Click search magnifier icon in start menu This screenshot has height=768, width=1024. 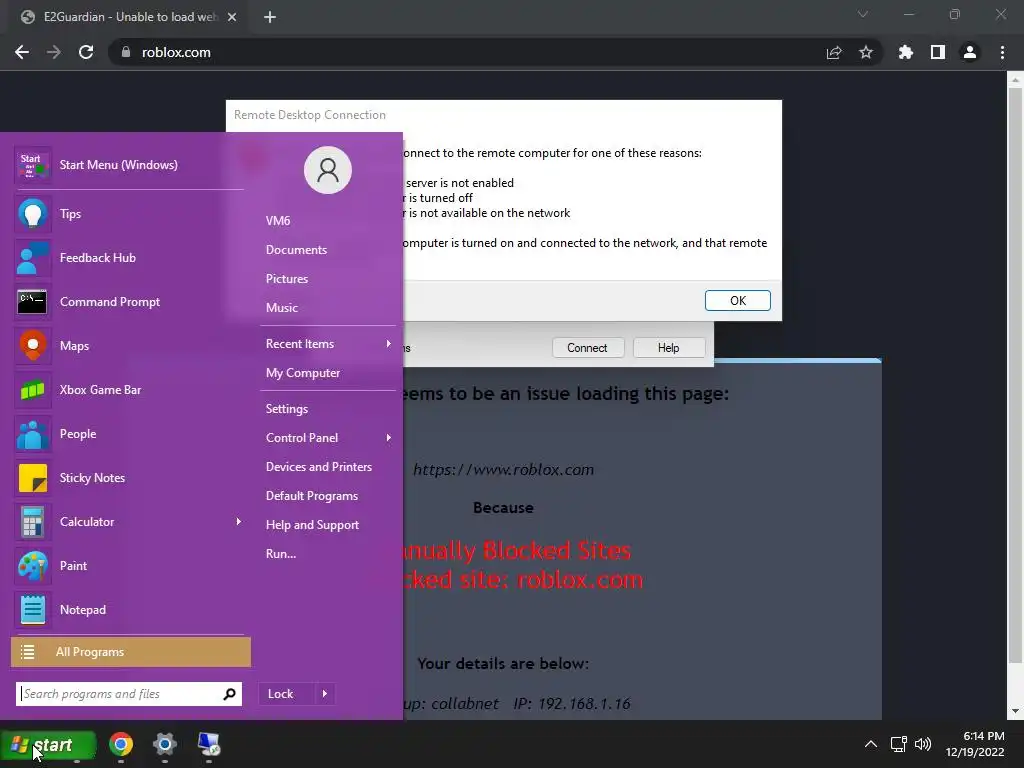click(229, 694)
